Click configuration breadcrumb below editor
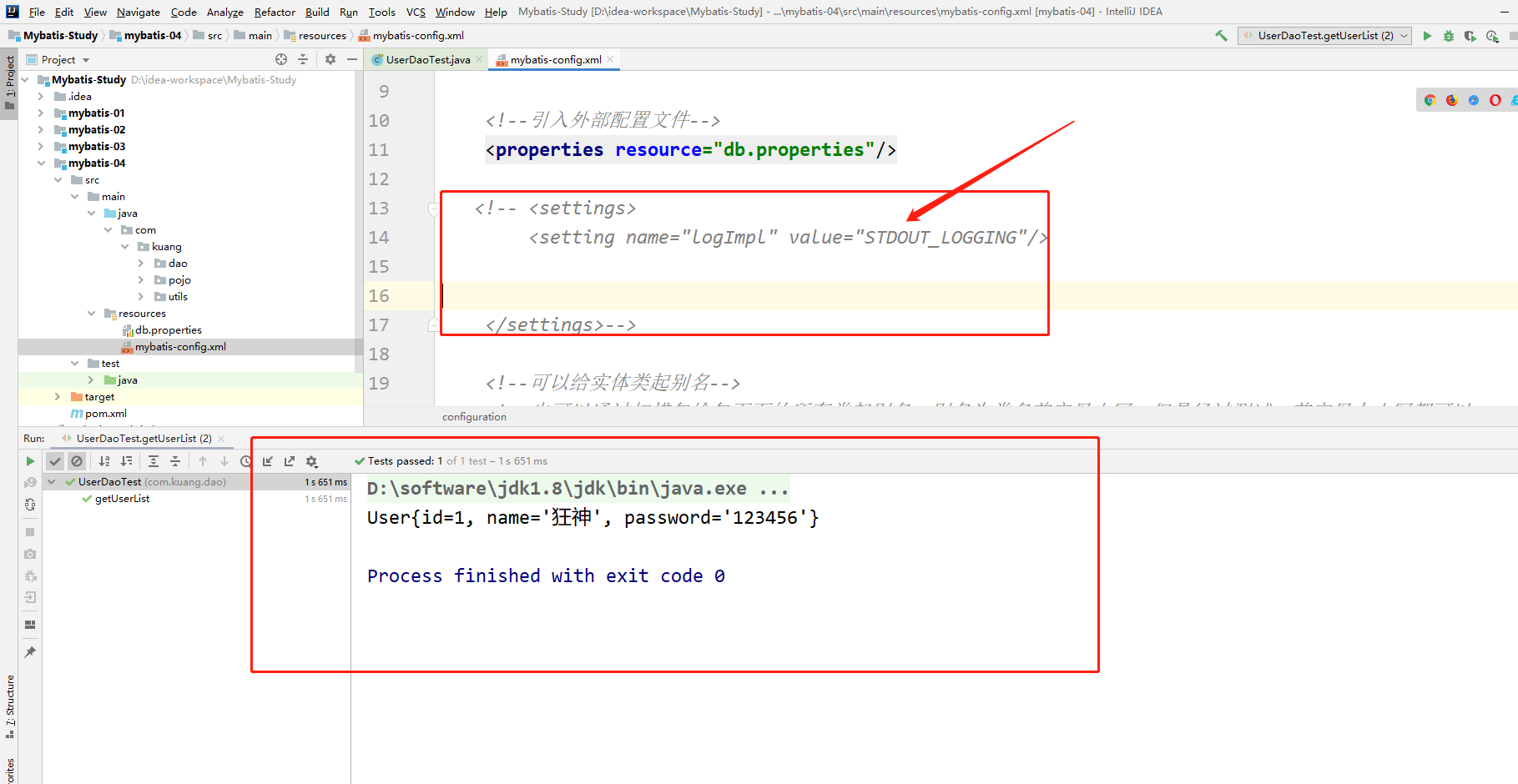 (474, 417)
